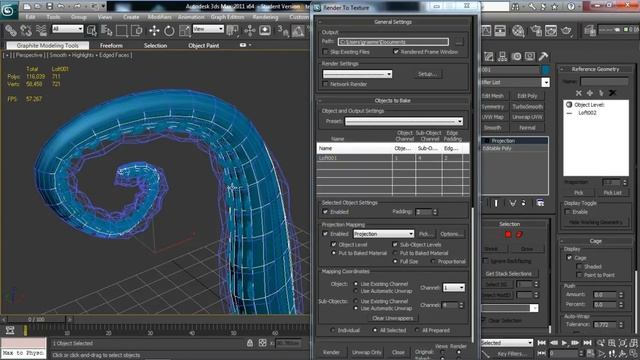Open Select by Name tool

click(x=107, y=31)
